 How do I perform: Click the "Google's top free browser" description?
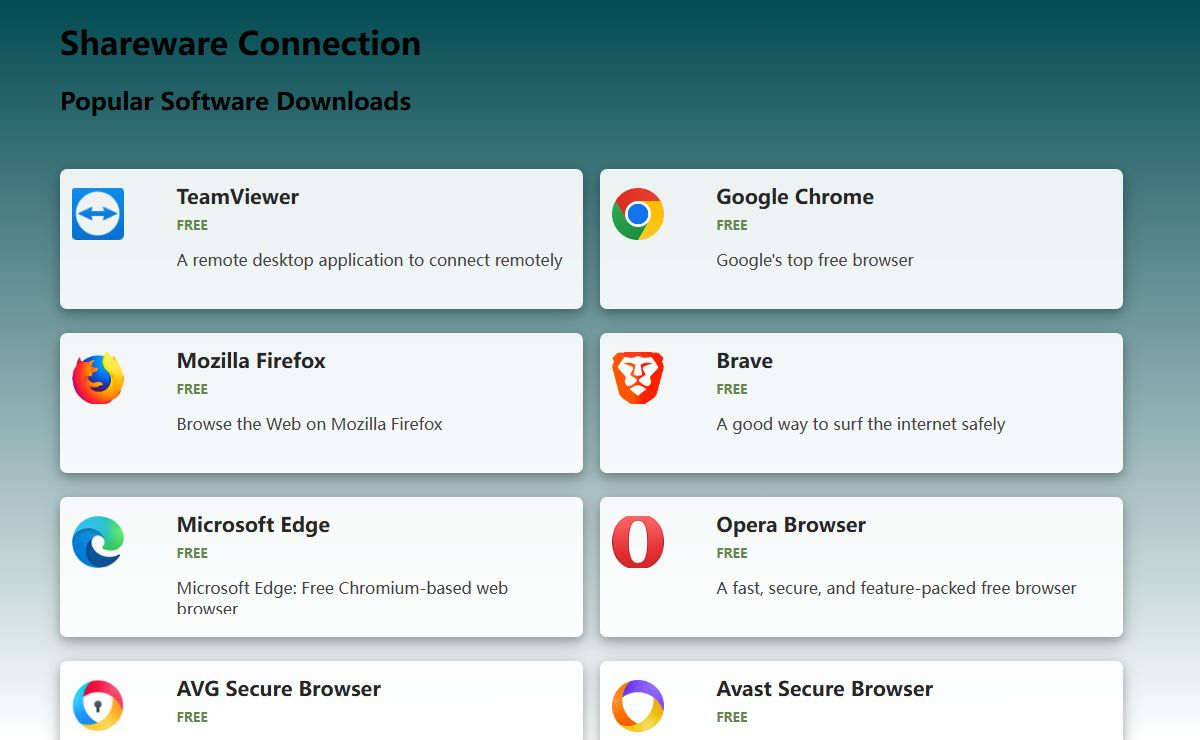815,260
